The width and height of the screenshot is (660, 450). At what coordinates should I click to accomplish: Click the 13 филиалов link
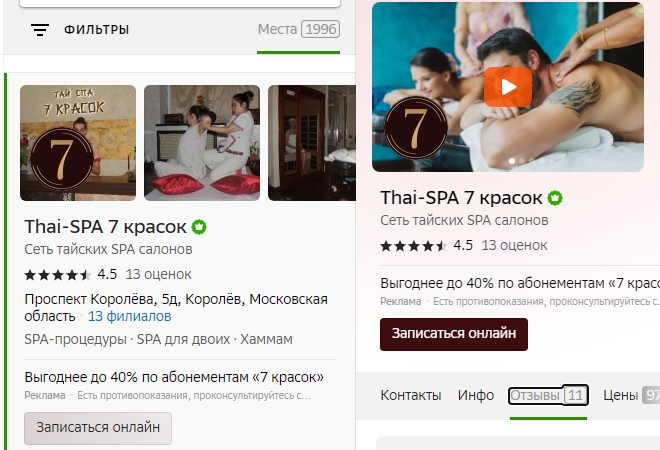pyautogui.click(x=130, y=316)
